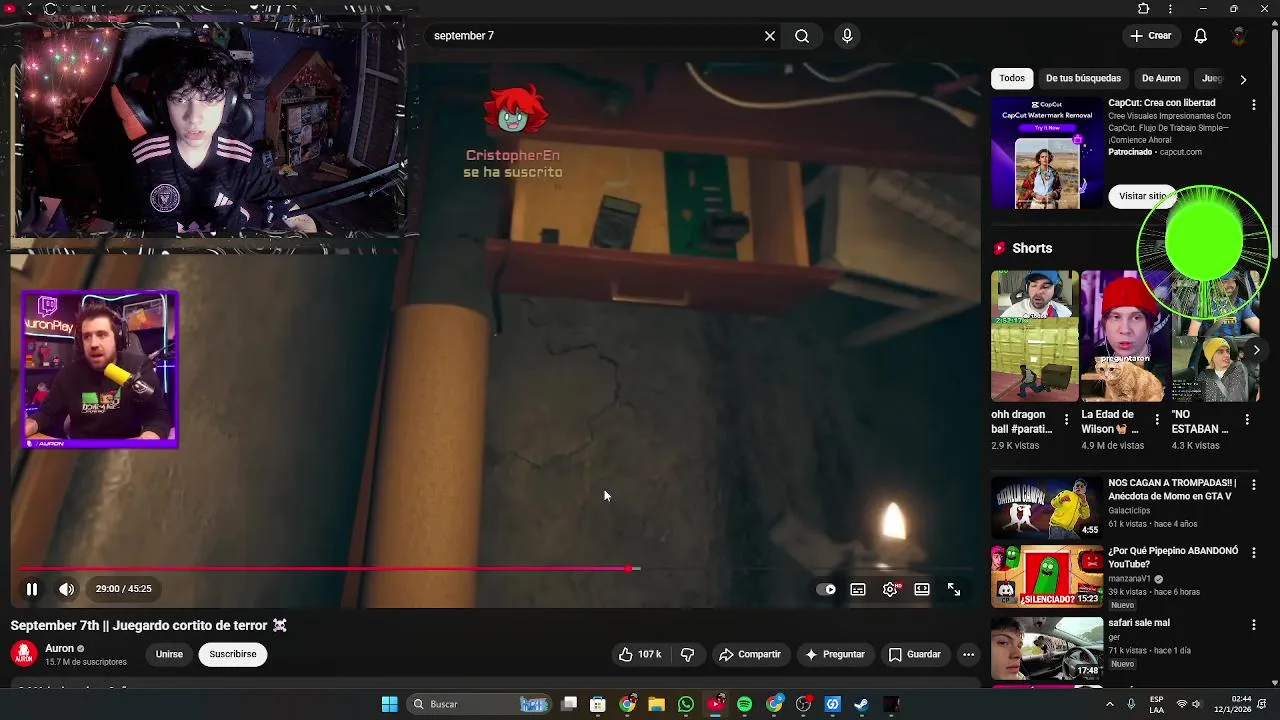Open the notifications bell
This screenshot has height=720, width=1280.
click(x=1201, y=36)
